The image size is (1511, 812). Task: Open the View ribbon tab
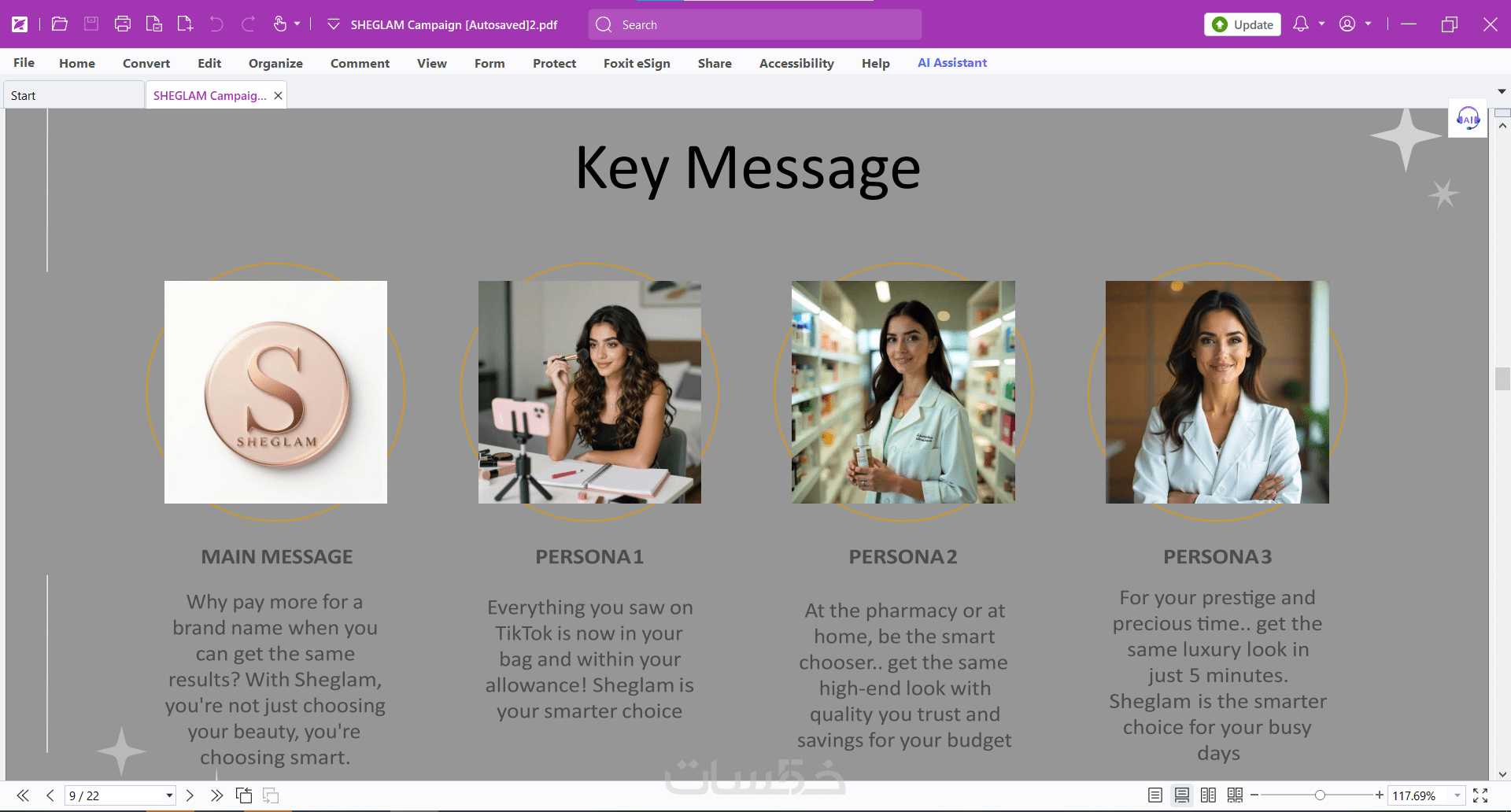(432, 63)
